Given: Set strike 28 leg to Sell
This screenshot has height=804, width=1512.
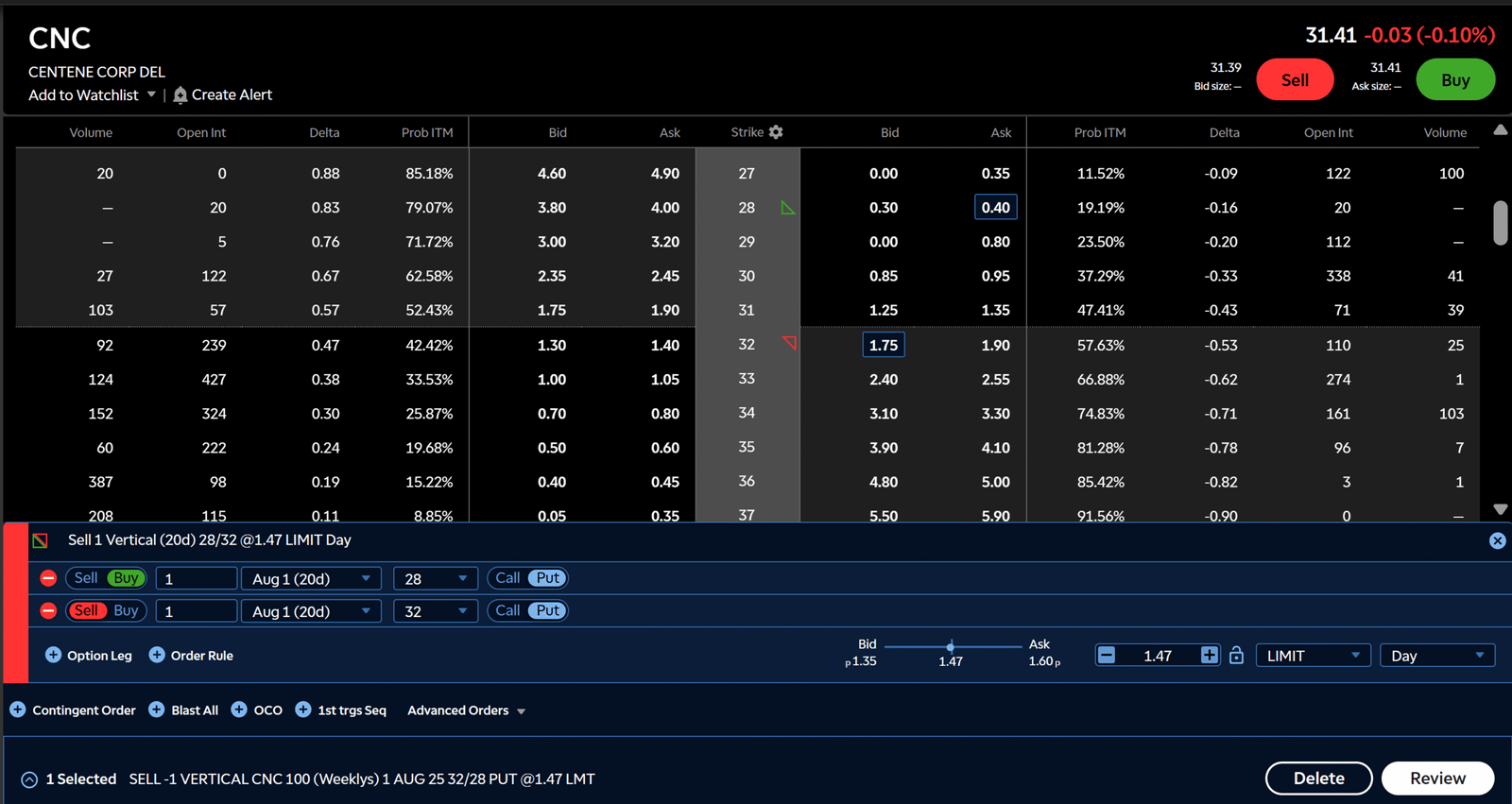Looking at the screenshot, I should click(x=86, y=578).
